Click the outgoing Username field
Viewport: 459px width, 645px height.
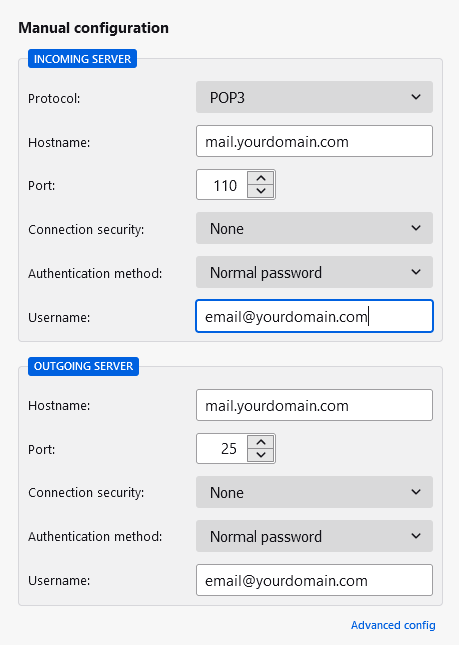coord(314,580)
